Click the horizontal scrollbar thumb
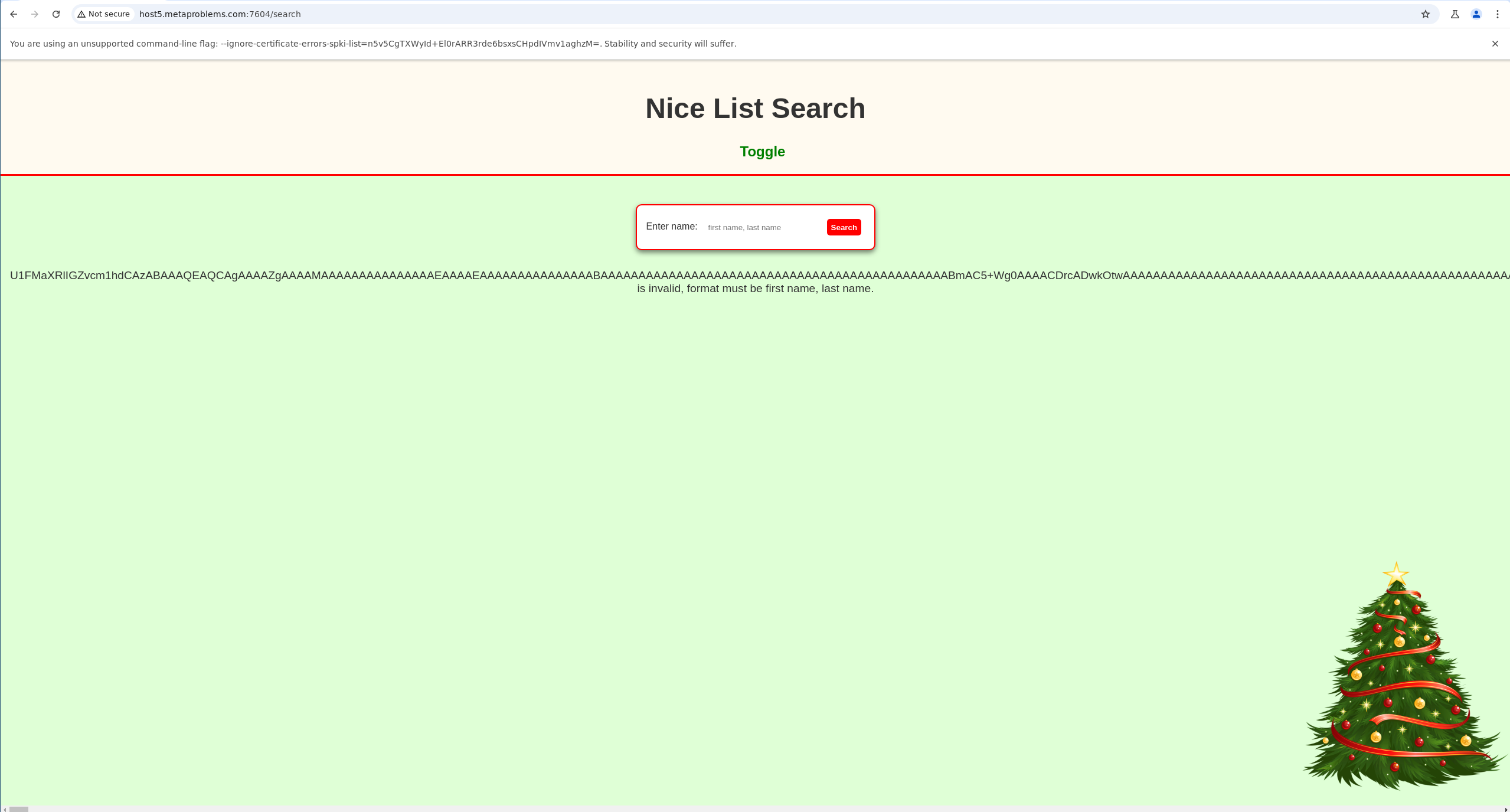This screenshot has height=812, width=1510. (19, 809)
